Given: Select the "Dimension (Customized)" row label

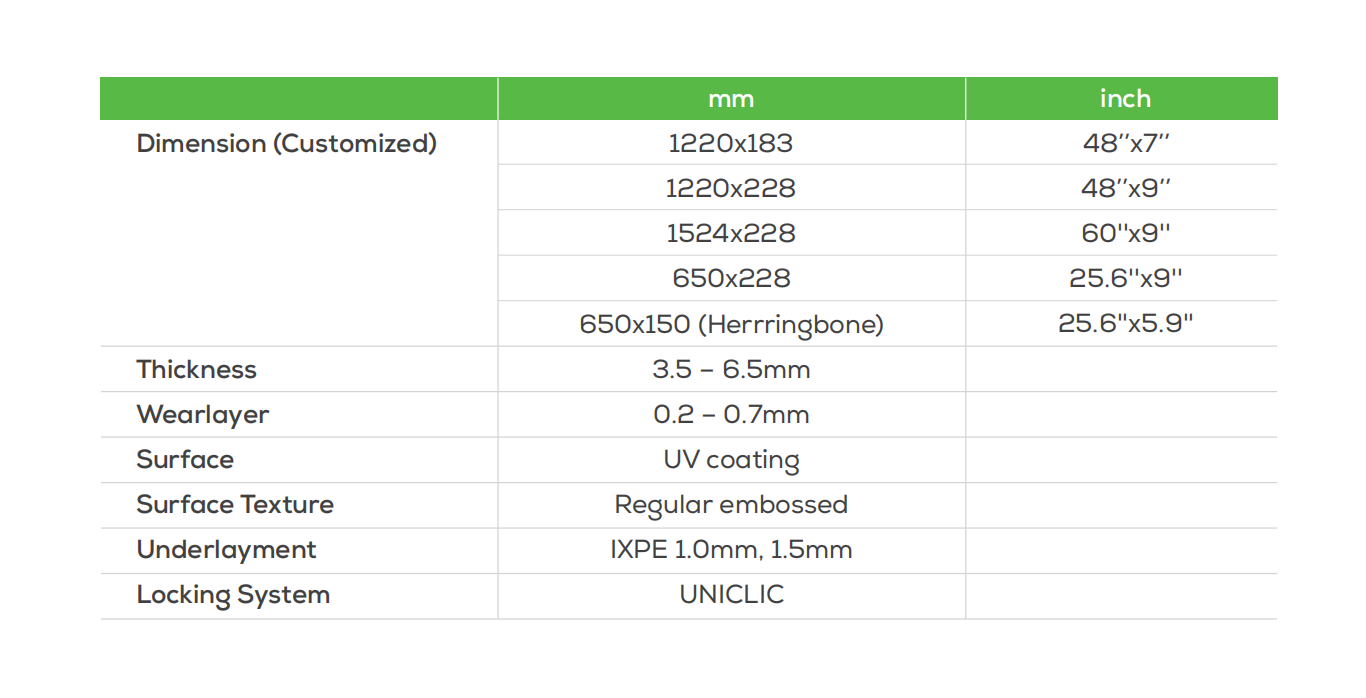Looking at the screenshot, I should click(287, 143).
